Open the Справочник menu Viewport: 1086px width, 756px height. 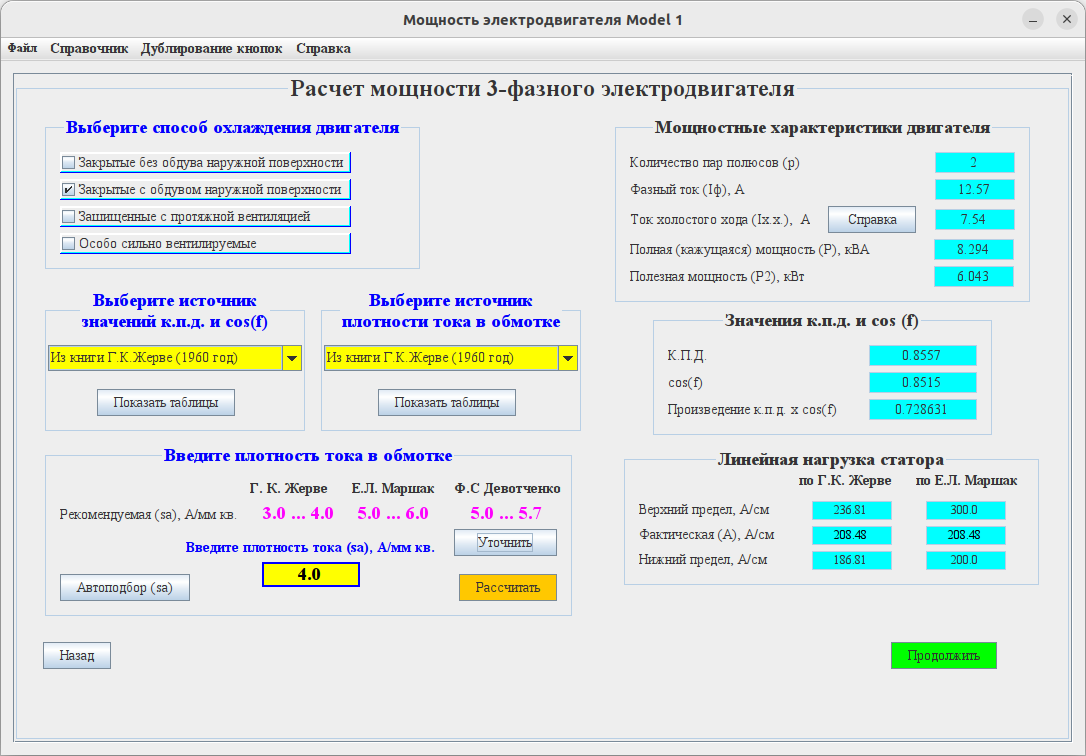89,48
